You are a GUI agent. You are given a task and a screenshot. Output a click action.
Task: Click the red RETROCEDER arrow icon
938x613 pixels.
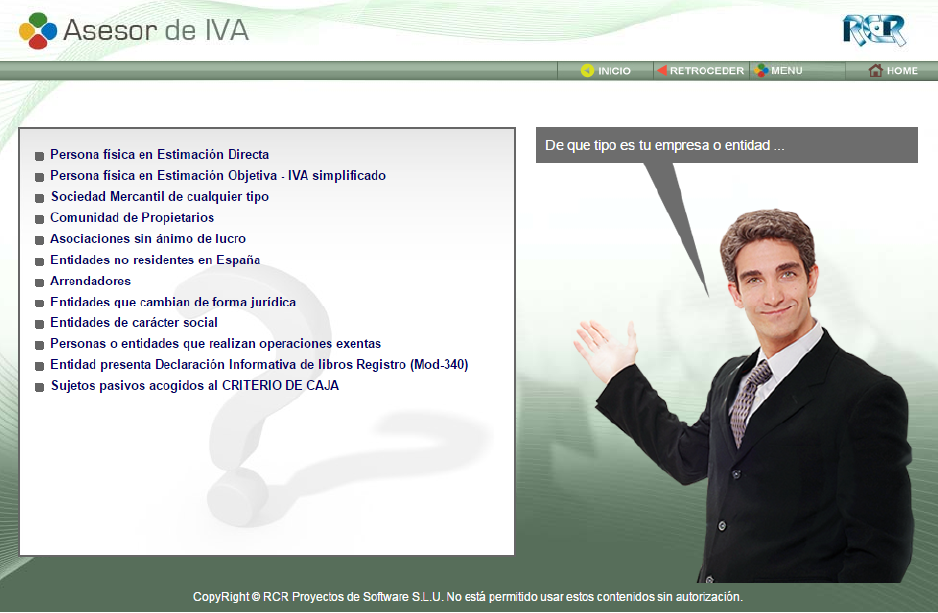tap(662, 70)
